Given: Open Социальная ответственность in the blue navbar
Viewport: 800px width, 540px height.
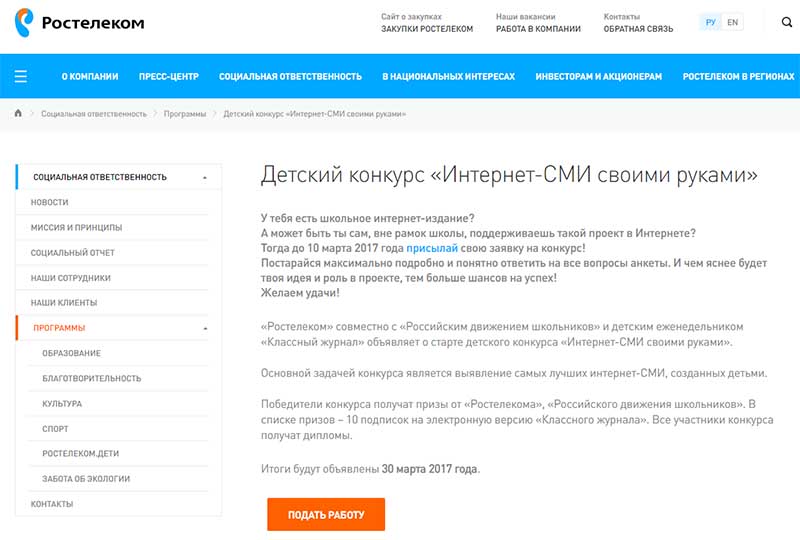Looking at the screenshot, I should 290,77.
